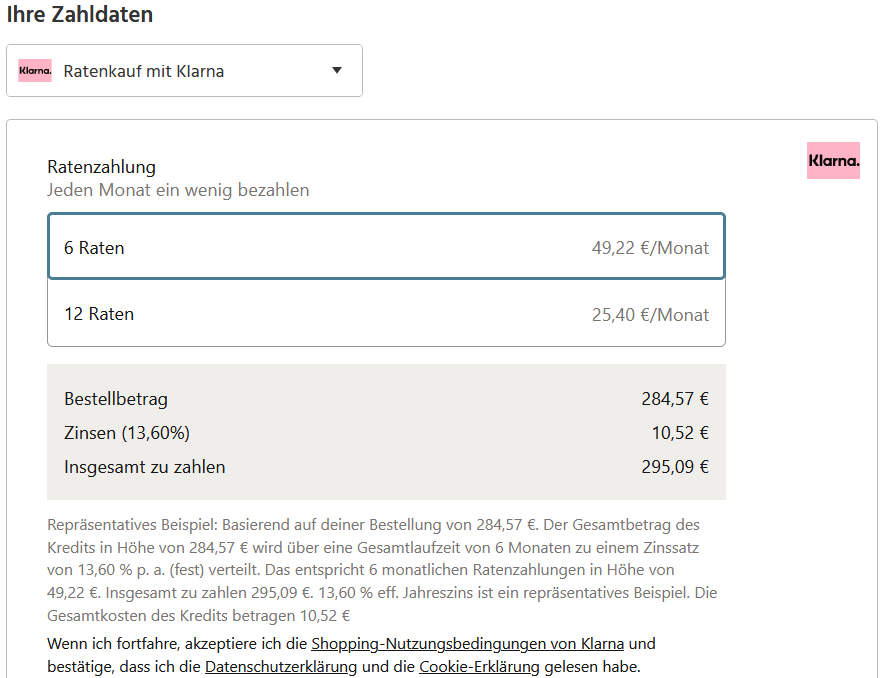
Task: Click the 295,09 € total amount
Action: (x=675, y=467)
